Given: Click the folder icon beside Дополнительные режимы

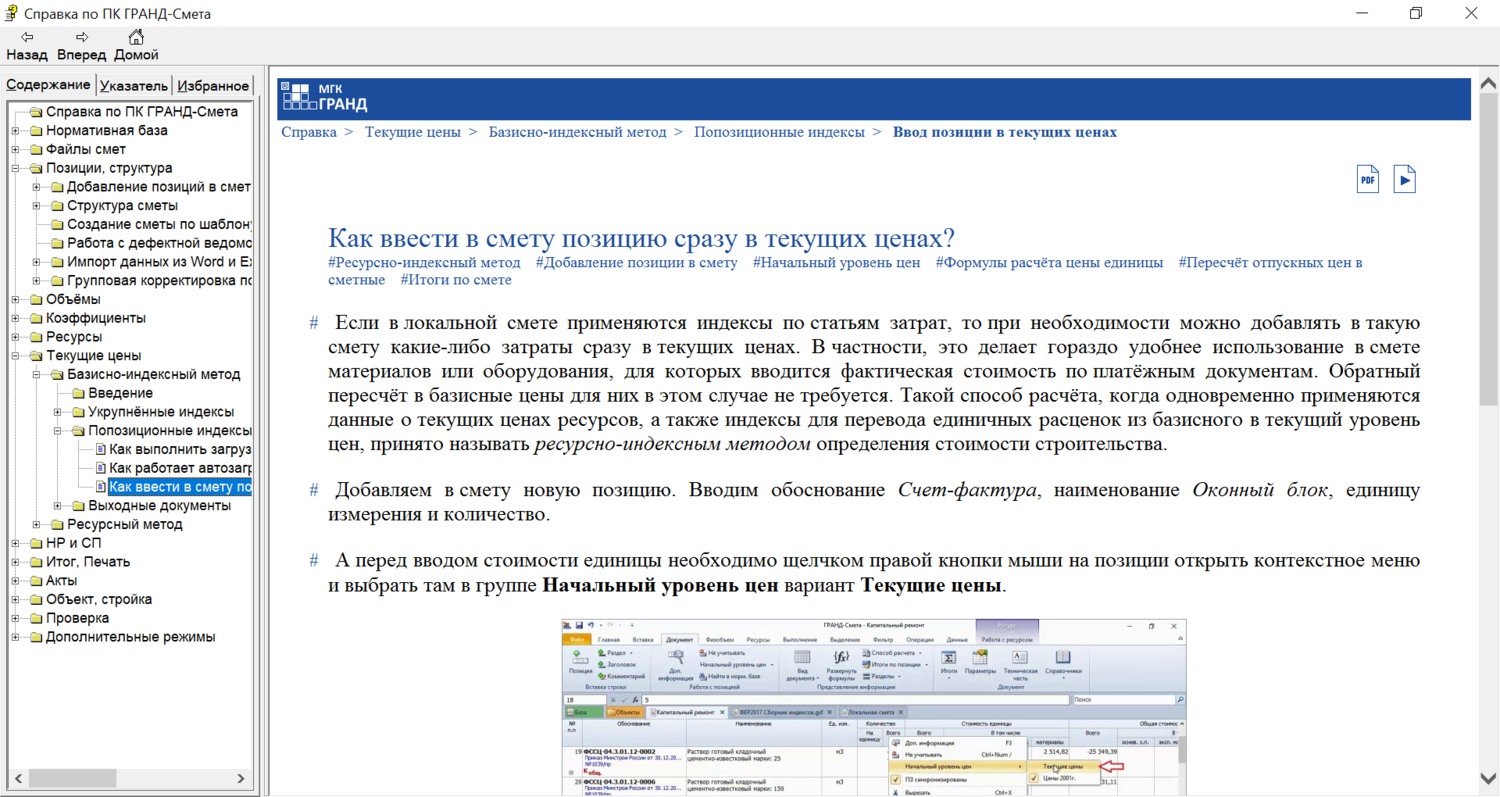Looking at the screenshot, I should (36, 637).
